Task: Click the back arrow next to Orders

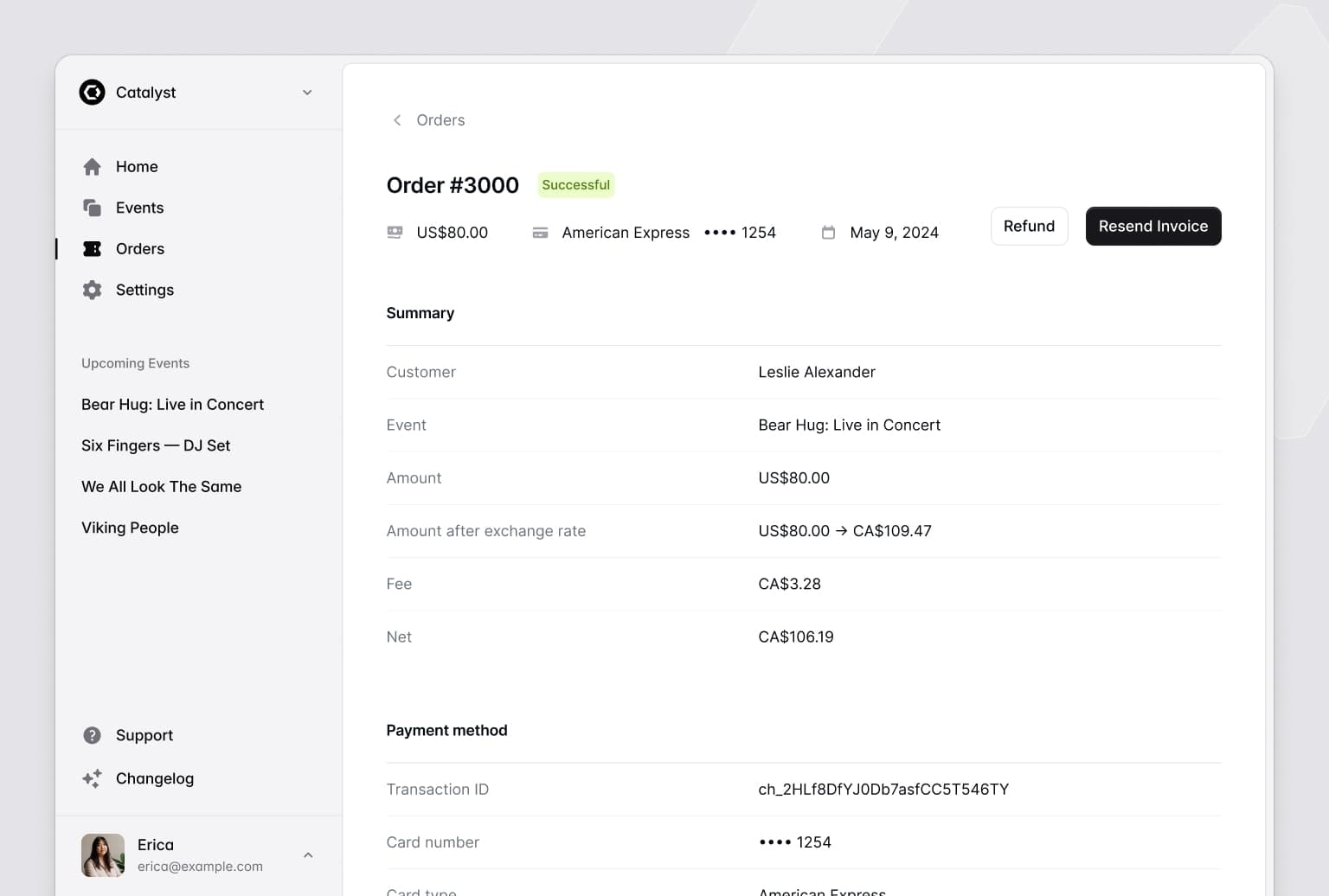Action: coord(396,120)
